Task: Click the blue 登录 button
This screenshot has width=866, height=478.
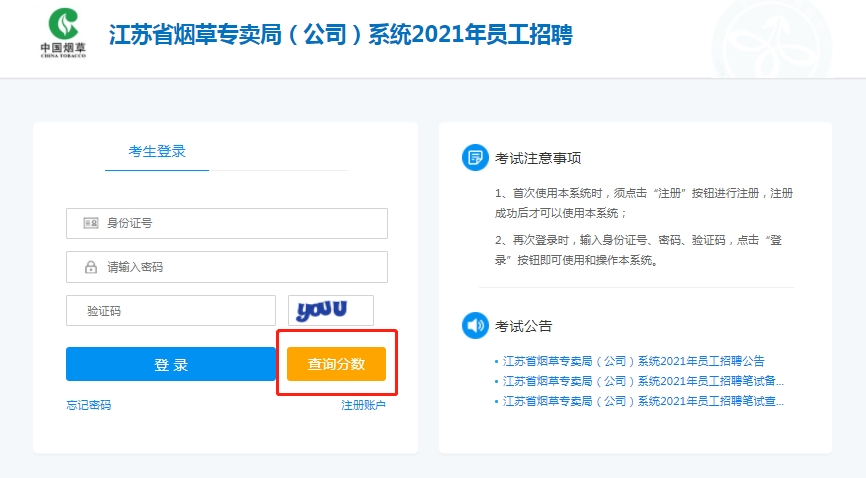Action: [171, 364]
